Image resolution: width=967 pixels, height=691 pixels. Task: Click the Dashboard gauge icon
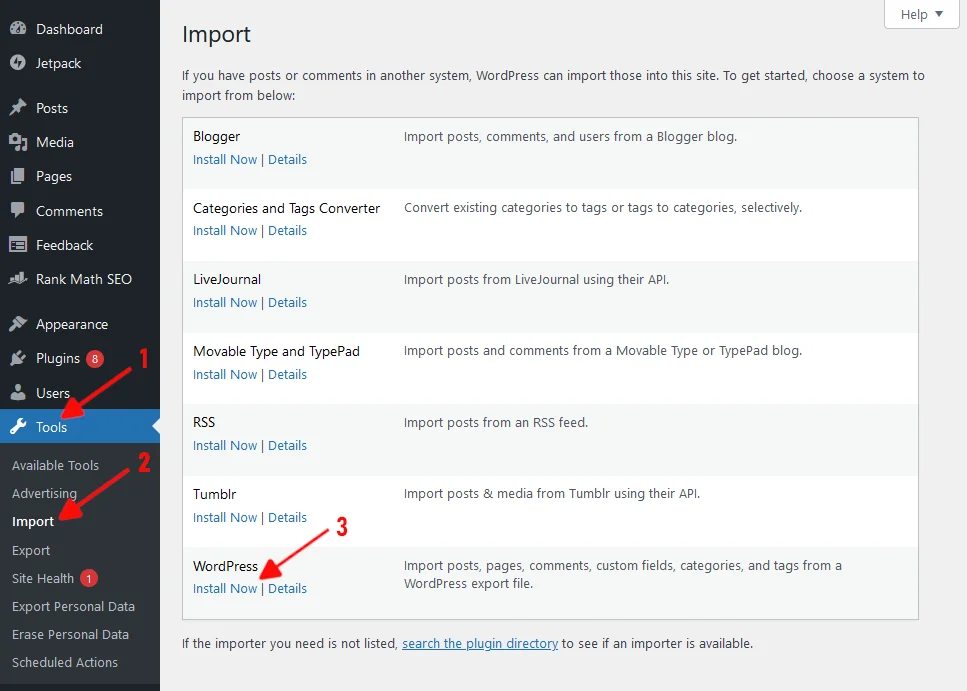(18, 29)
